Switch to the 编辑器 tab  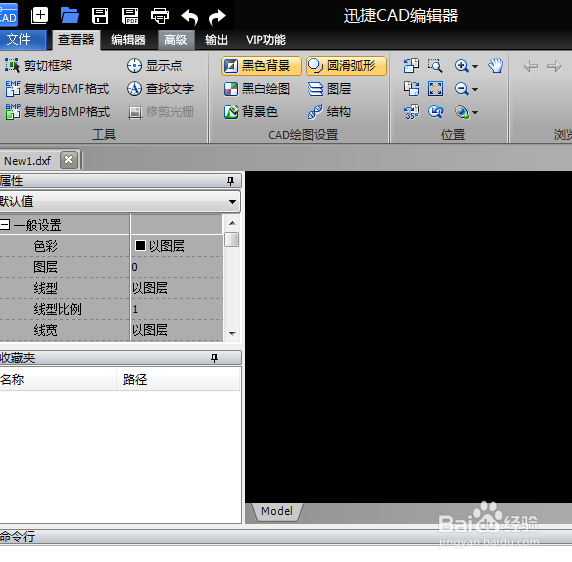(128, 40)
